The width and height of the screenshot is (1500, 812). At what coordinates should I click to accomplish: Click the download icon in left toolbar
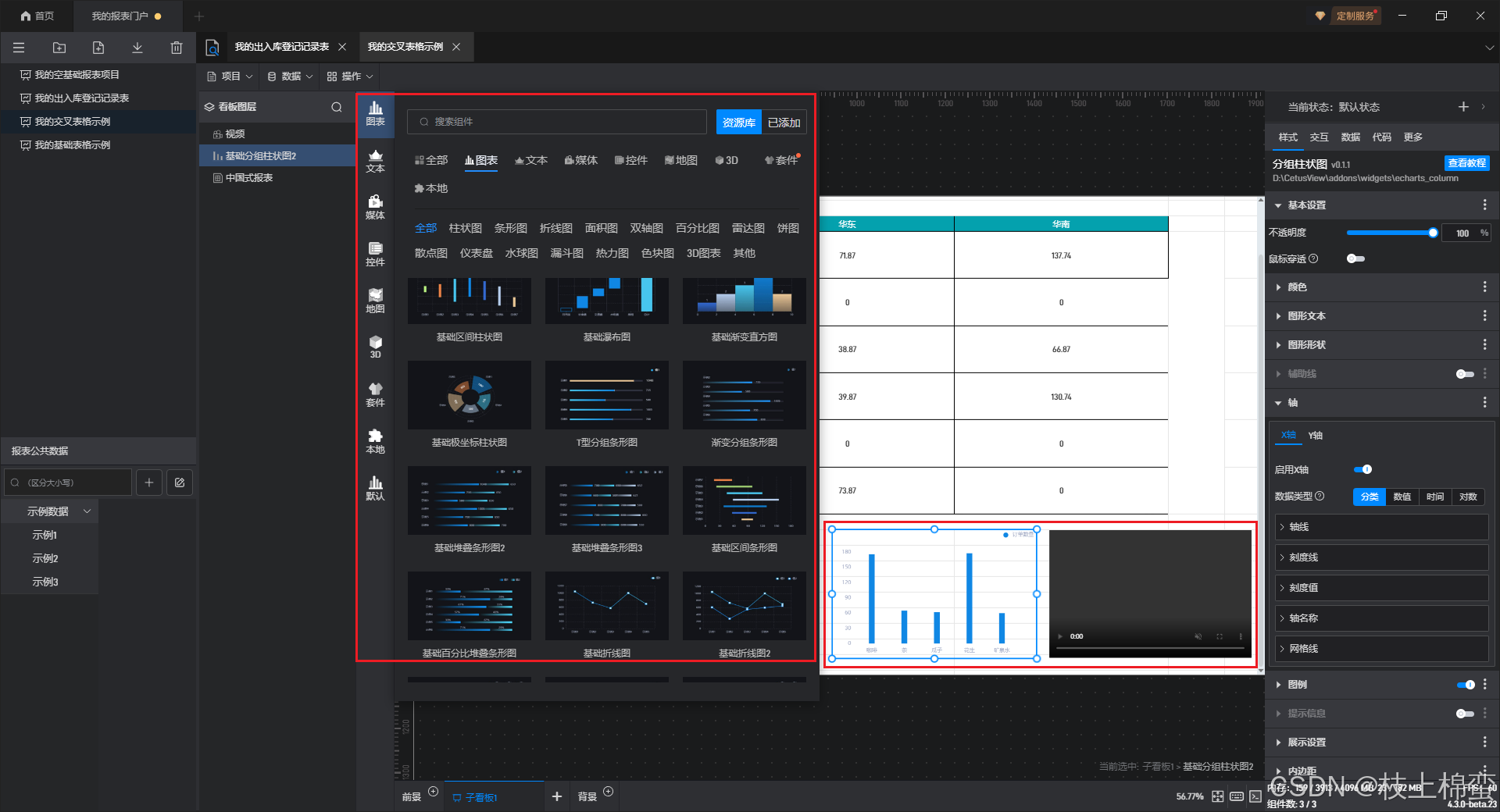[x=137, y=48]
